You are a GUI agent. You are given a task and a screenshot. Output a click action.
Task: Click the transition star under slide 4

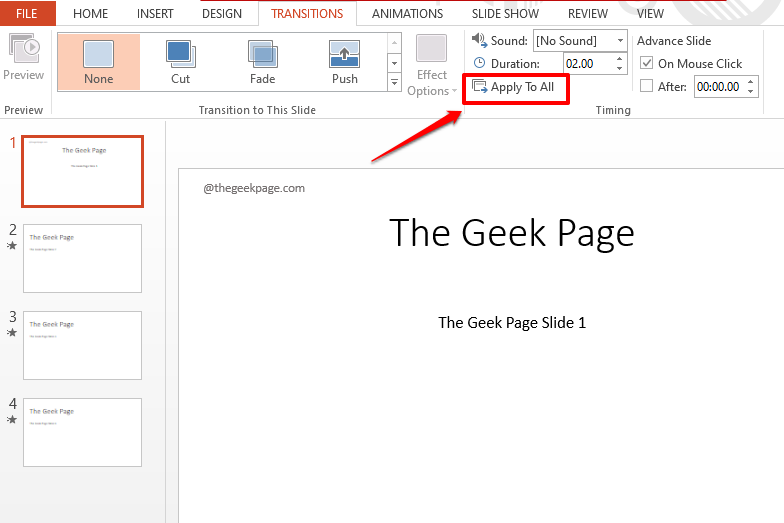[12, 420]
